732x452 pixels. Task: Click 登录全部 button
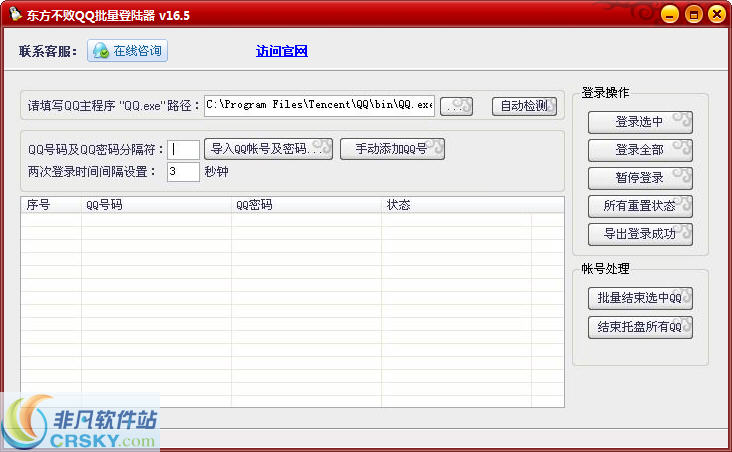[640, 150]
